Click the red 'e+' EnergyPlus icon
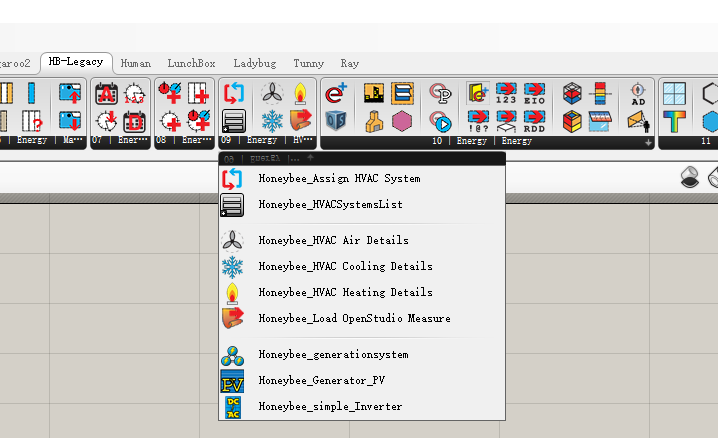 336,94
